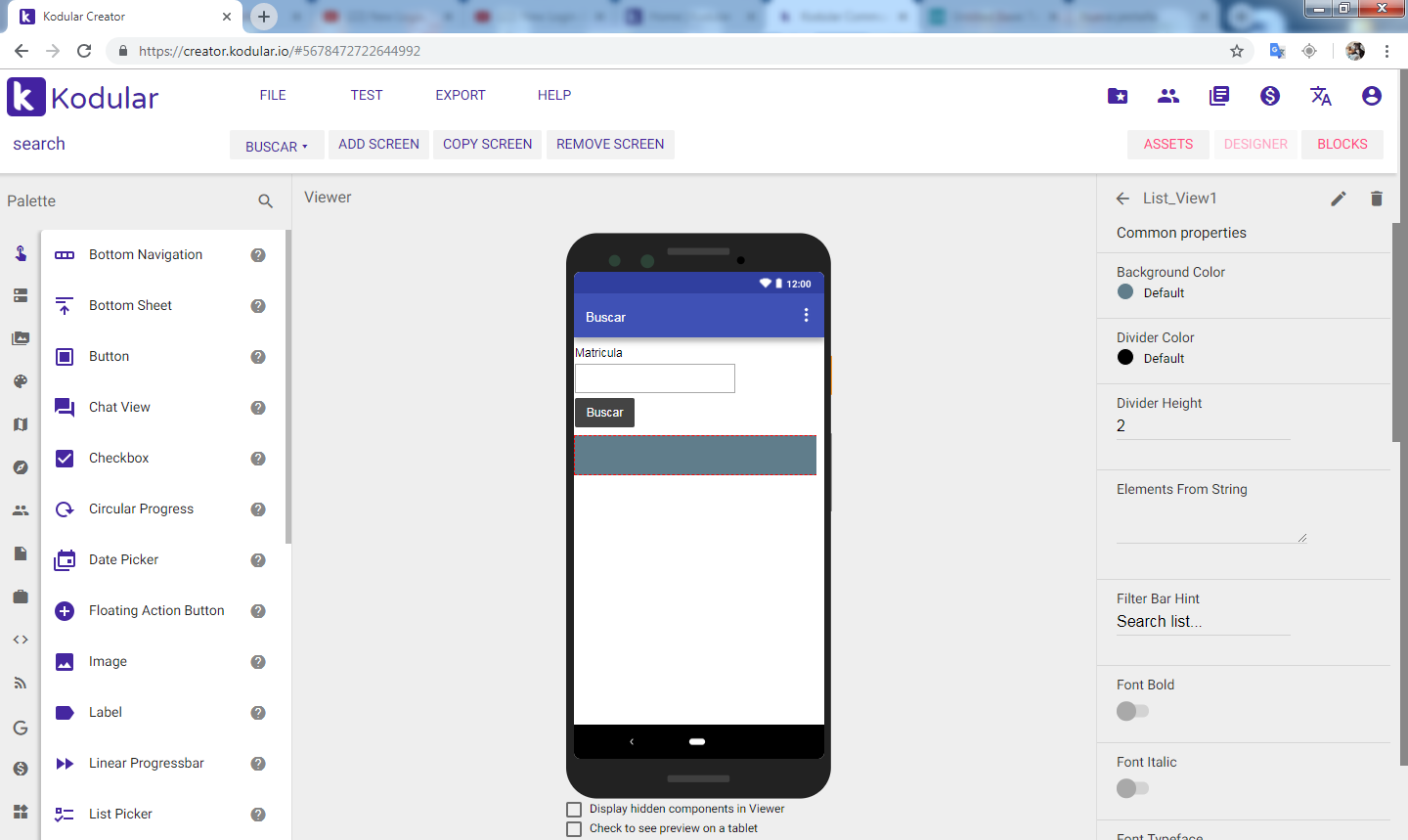Open the EXPORT menu
Viewport: 1408px width, 840px height.
pyautogui.click(x=461, y=95)
